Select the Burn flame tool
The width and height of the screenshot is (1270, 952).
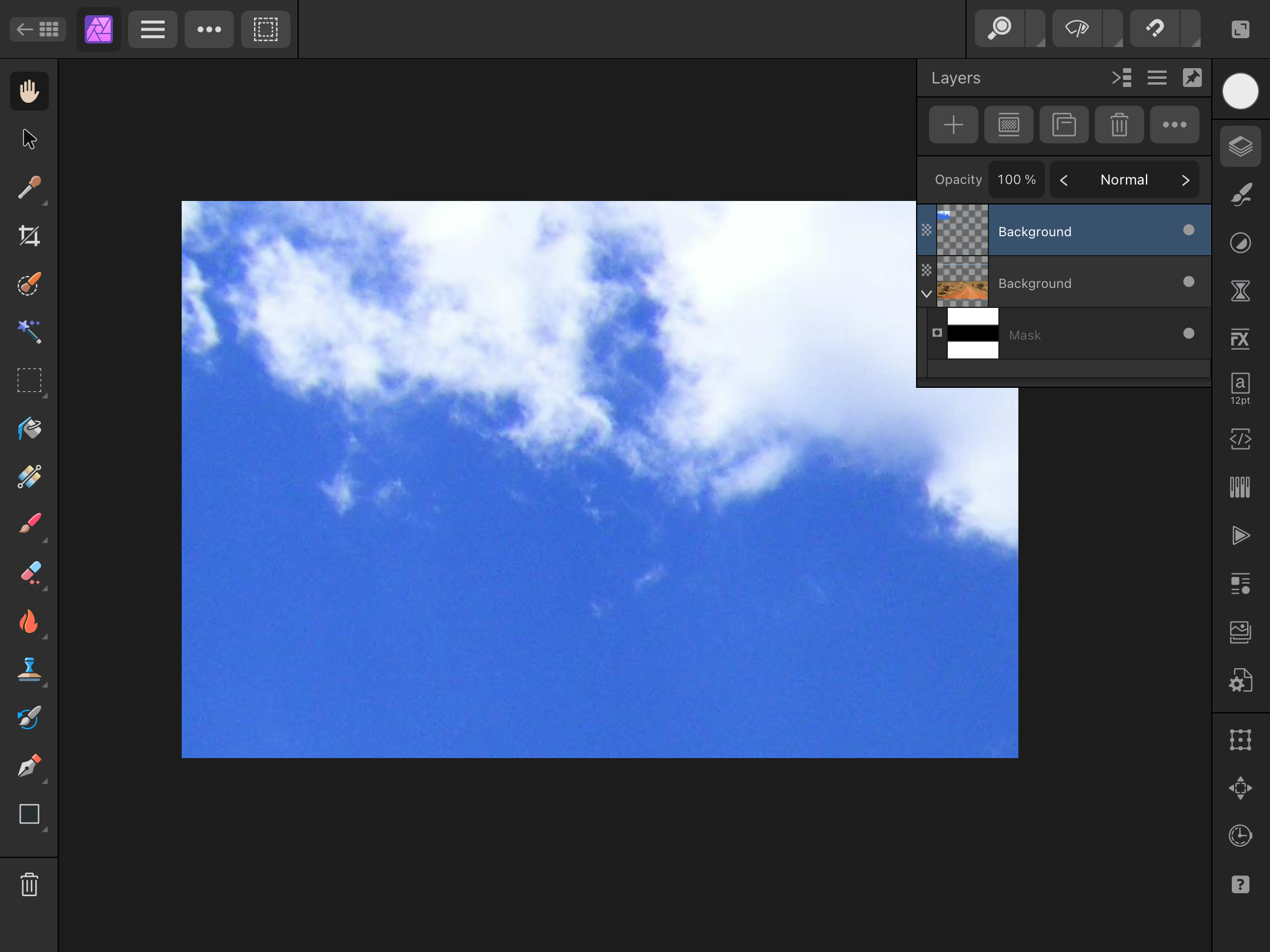[x=29, y=621]
